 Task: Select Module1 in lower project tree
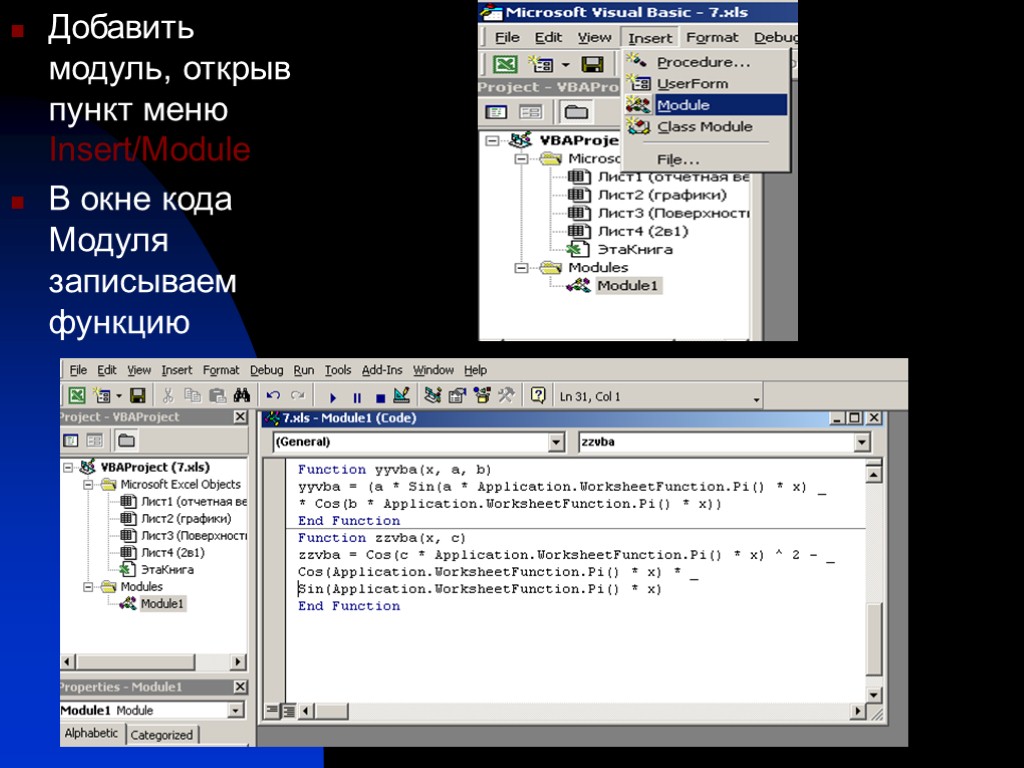[162, 603]
